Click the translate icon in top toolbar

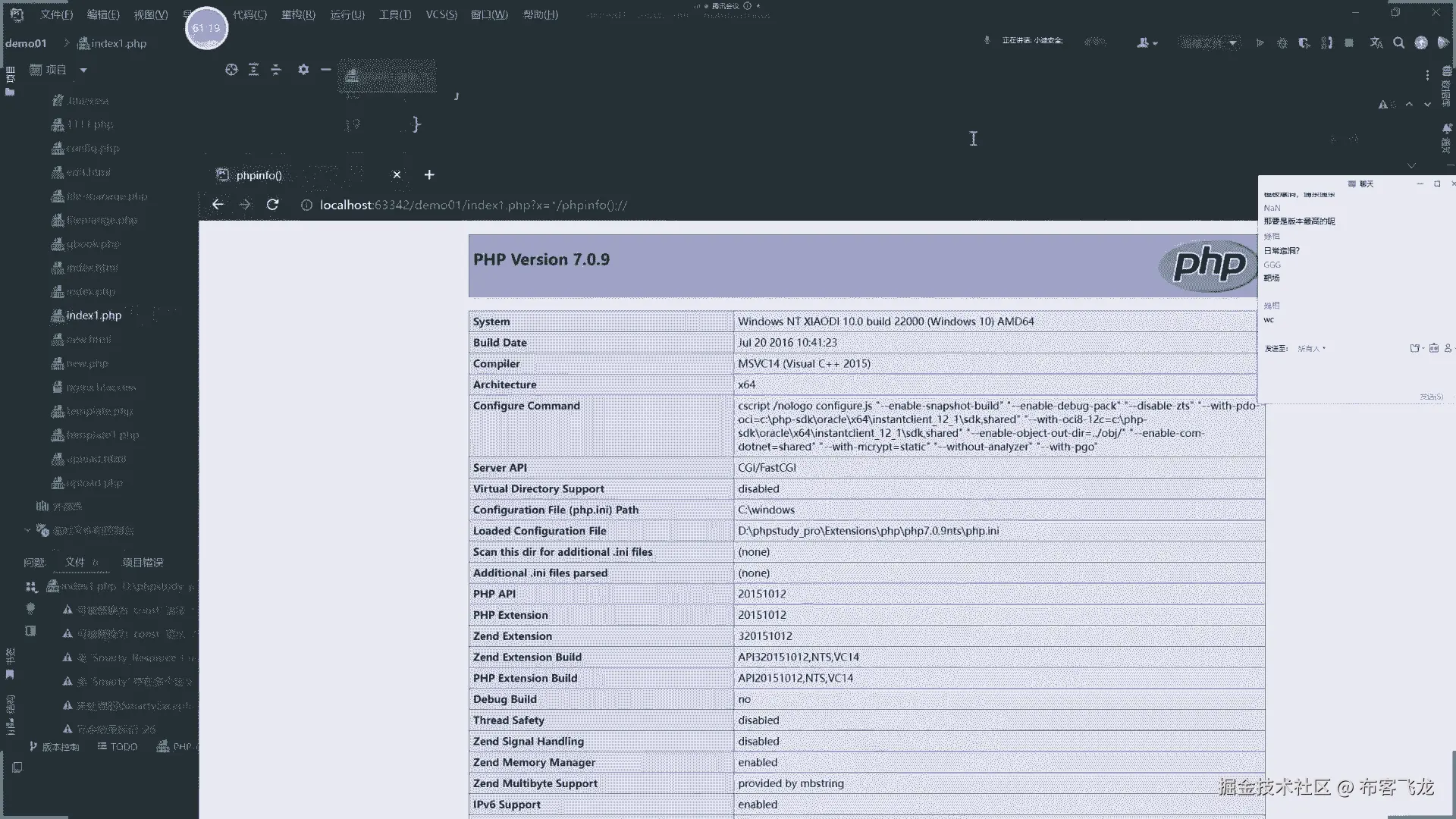(1376, 43)
